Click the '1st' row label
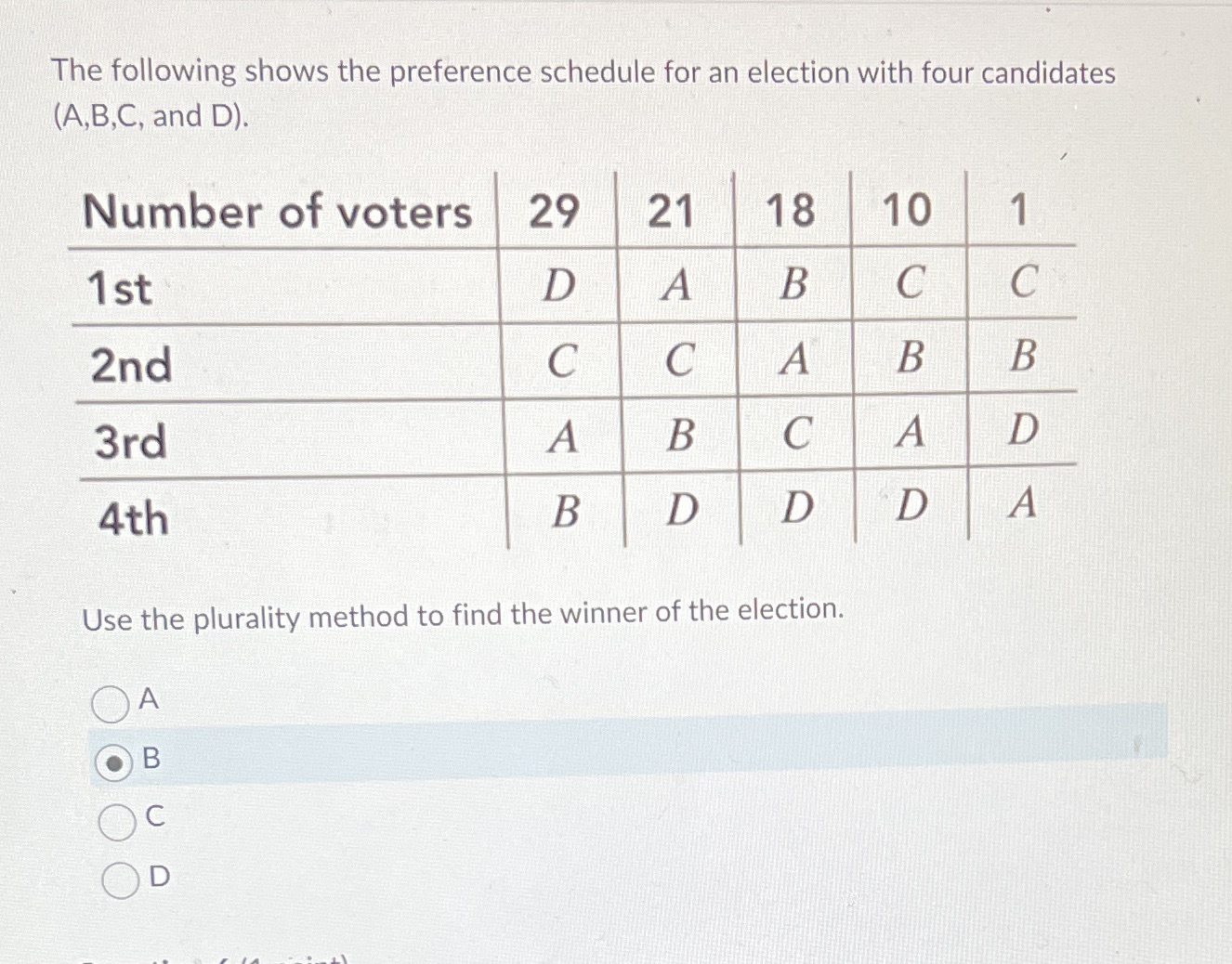Viewport: 1232px width, 964px height. (x=119, y=288)
